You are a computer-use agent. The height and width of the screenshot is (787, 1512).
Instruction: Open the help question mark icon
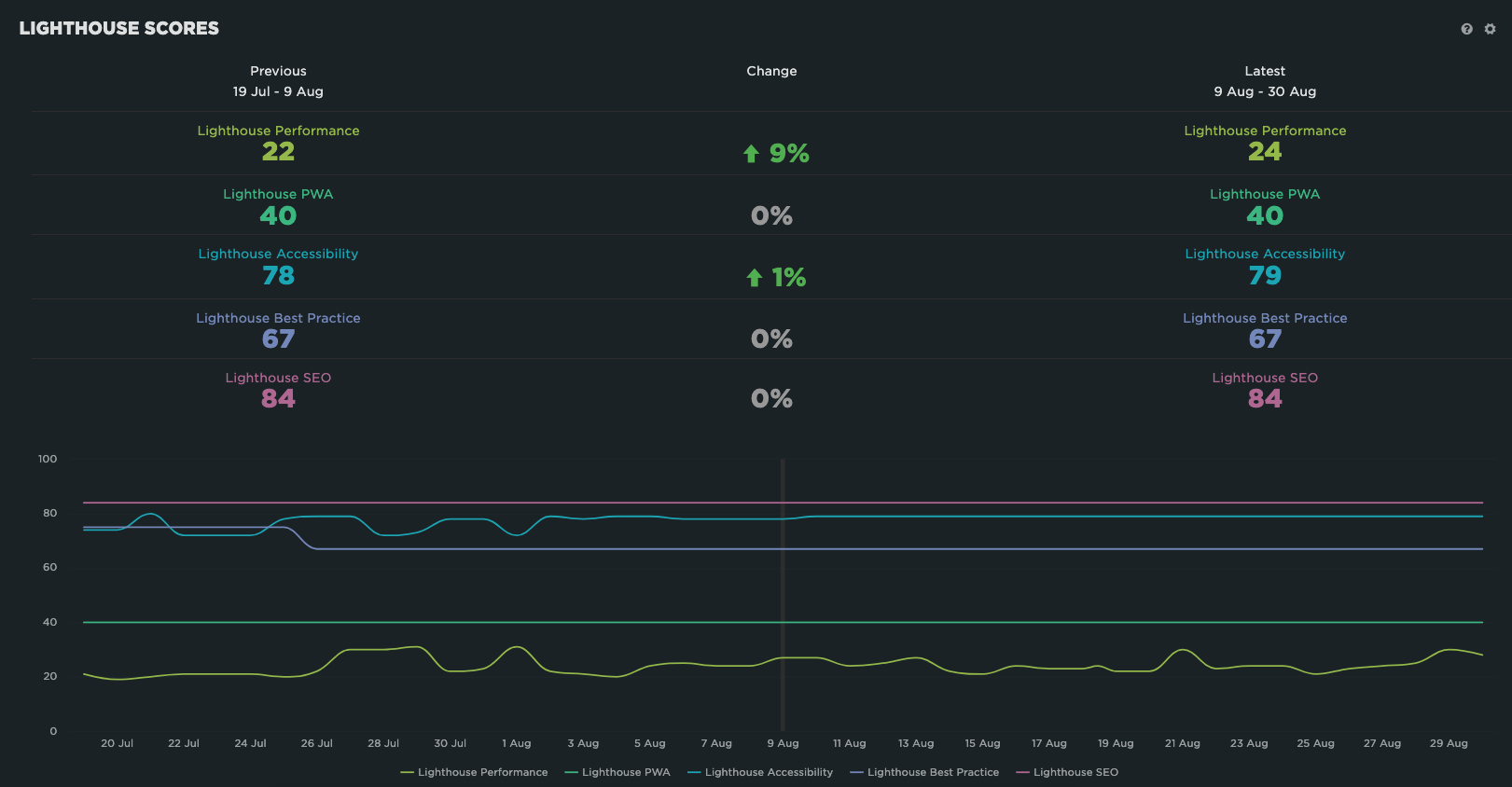[x=1466, y=29]
